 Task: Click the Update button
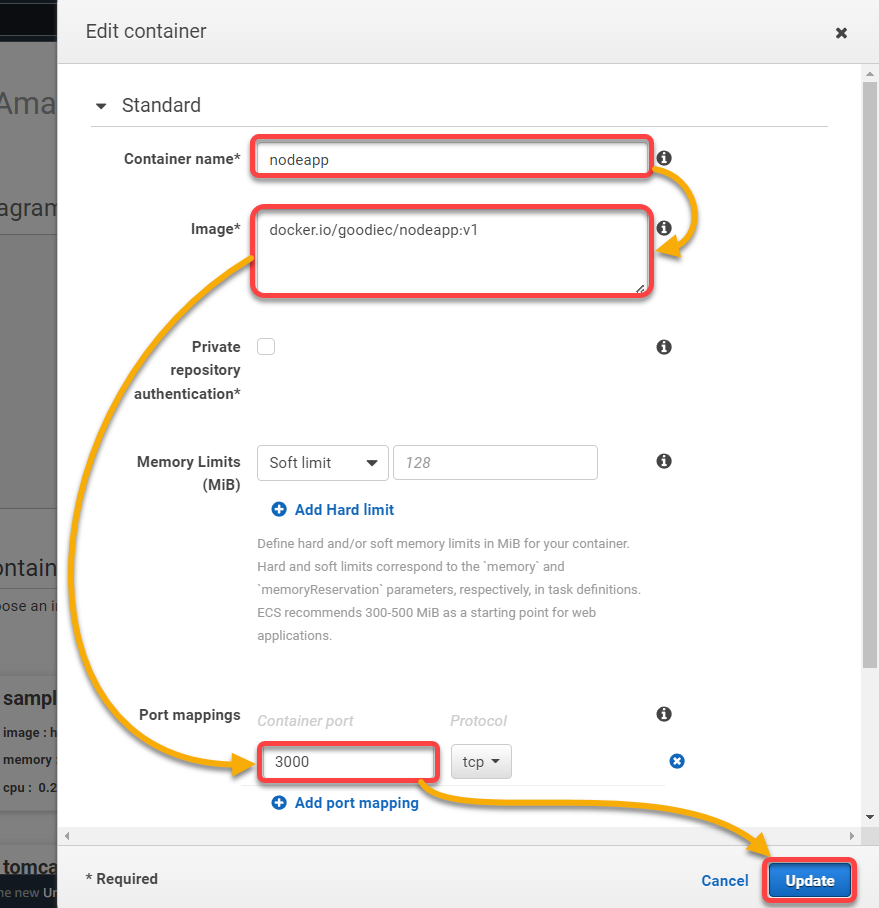click(810, 881)
